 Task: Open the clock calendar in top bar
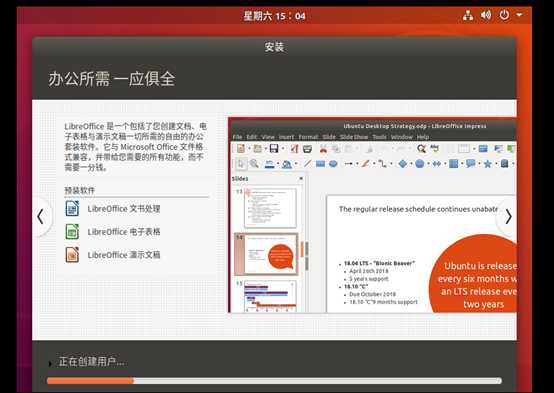point(274,16)
